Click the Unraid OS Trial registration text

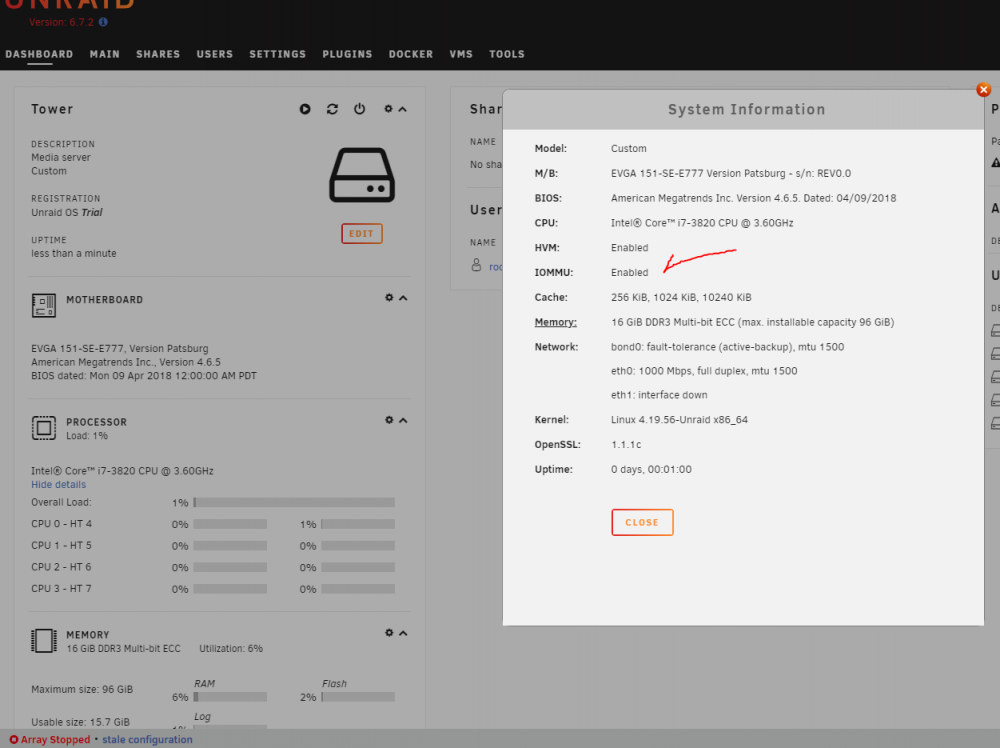click(x=67, y=212)
